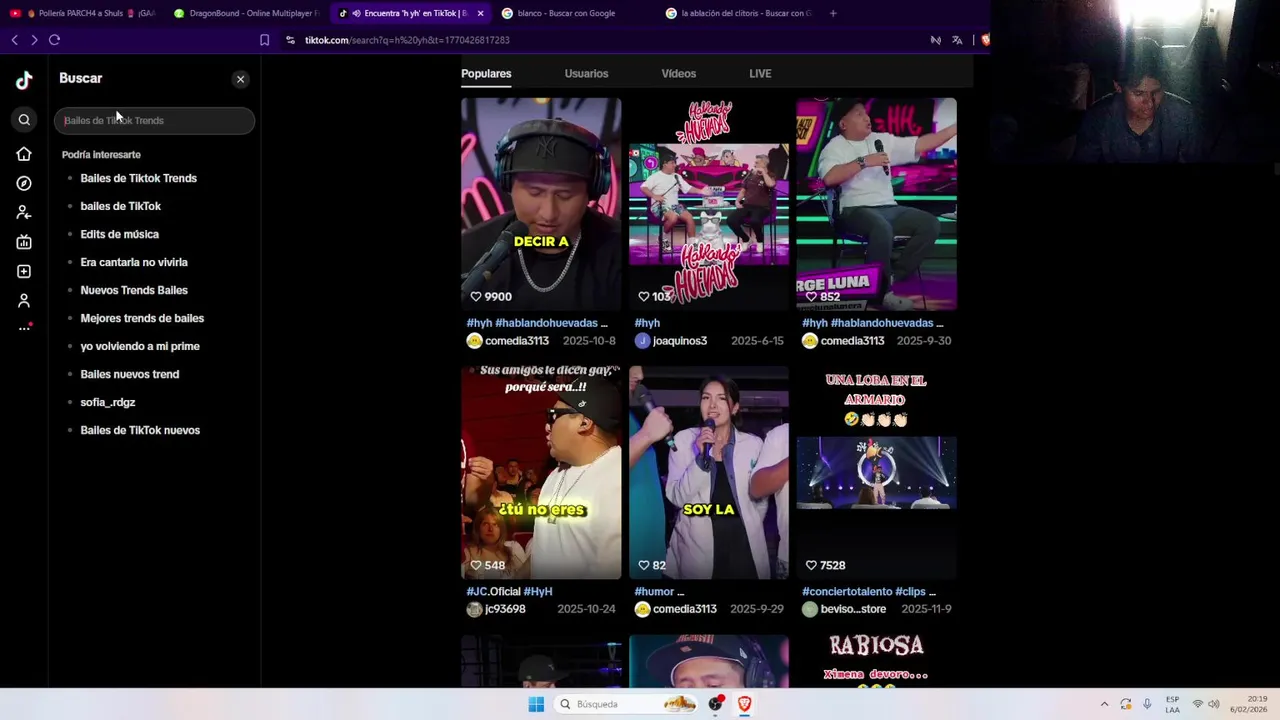This screenshot has height=720, width=1280.
Task: Select the LIVE results tab
Action: click(760, 73)
